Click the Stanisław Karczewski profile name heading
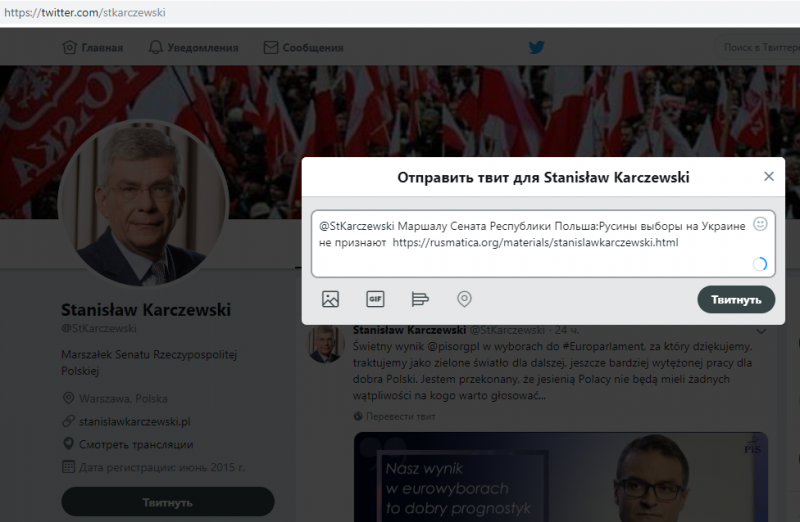The width and height of the screenshot is (800, 522). point(146,310)
